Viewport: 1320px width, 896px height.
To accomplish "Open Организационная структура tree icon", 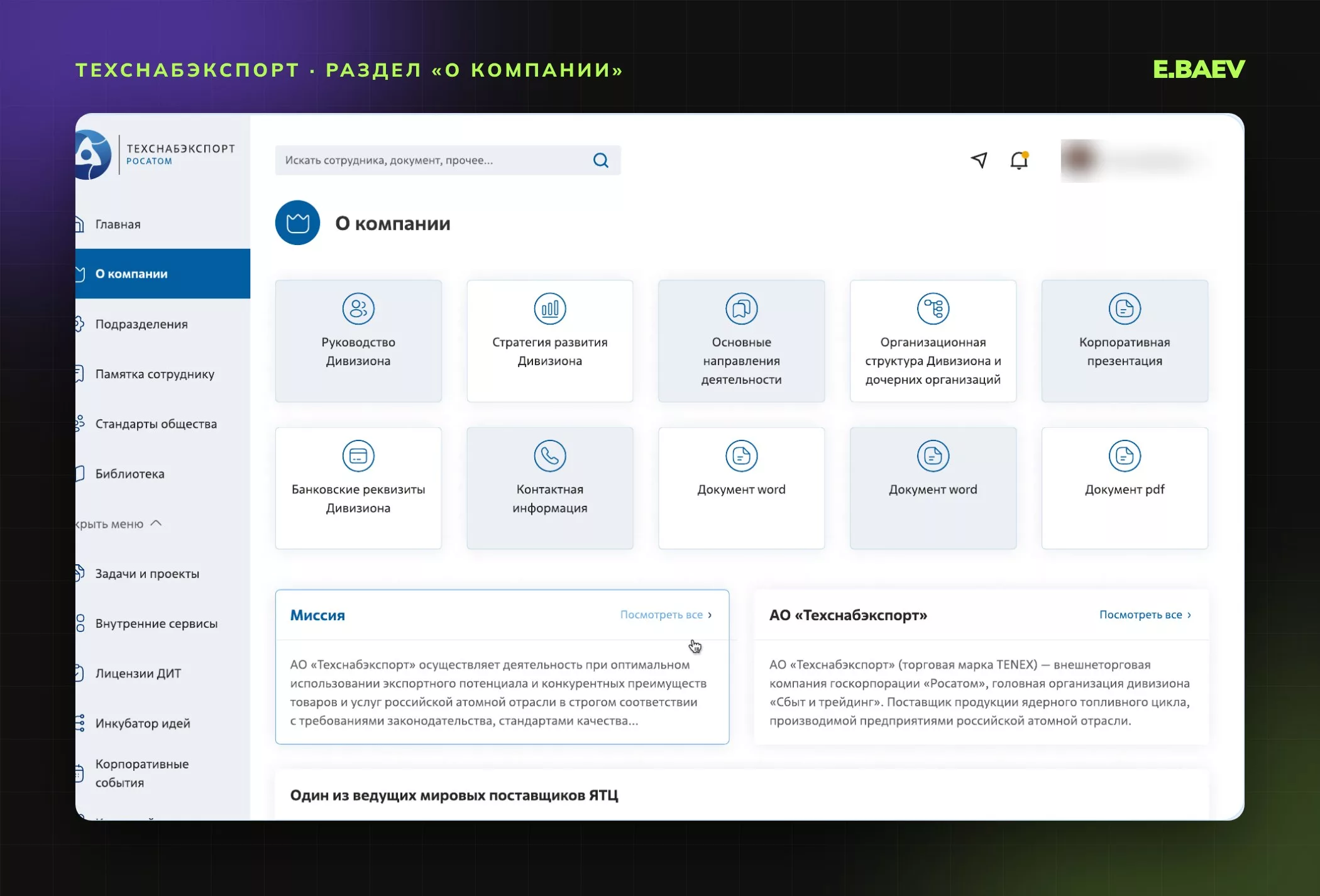I will point(933,309).
